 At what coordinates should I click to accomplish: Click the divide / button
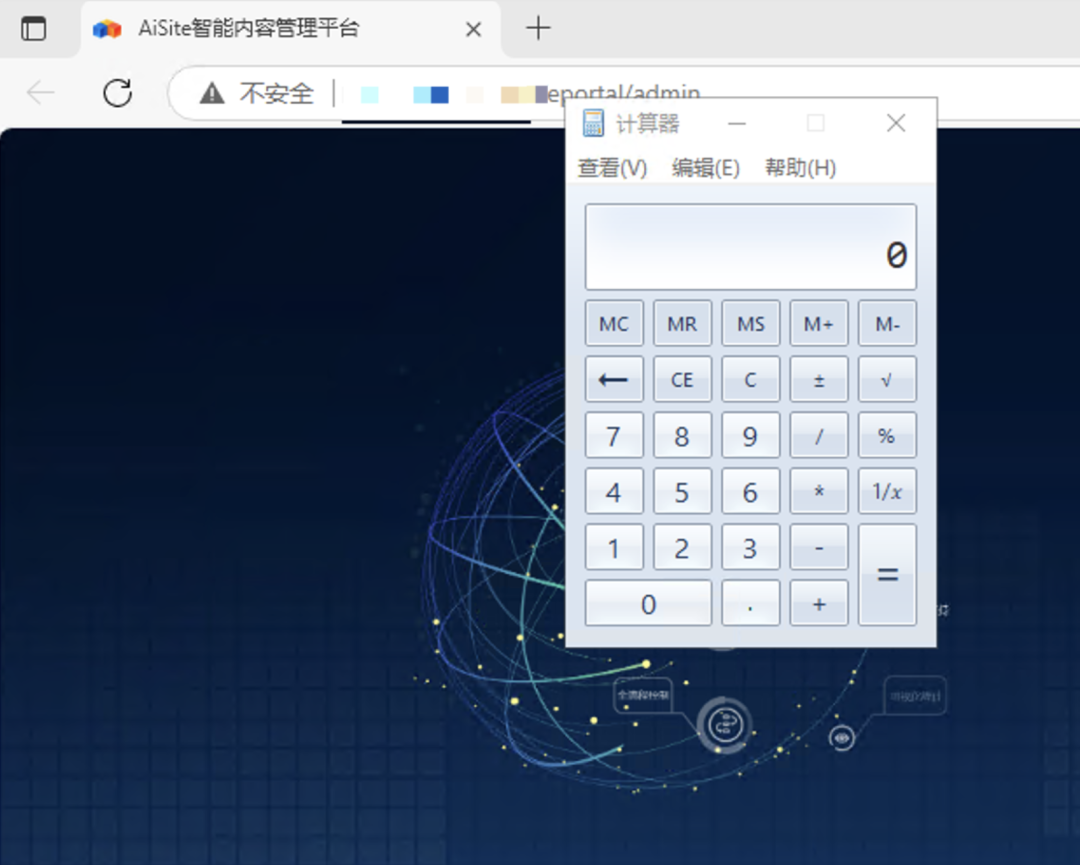tap(818, 435)
